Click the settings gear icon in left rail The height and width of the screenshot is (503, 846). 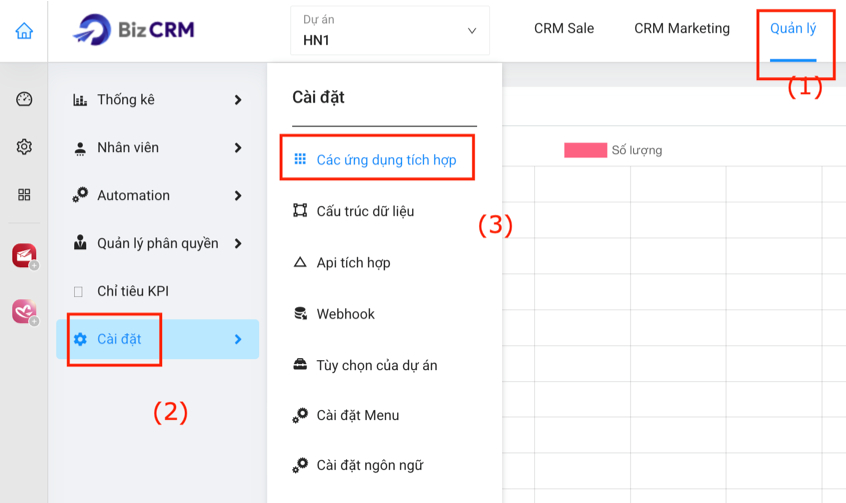click(x=24, y=147)
